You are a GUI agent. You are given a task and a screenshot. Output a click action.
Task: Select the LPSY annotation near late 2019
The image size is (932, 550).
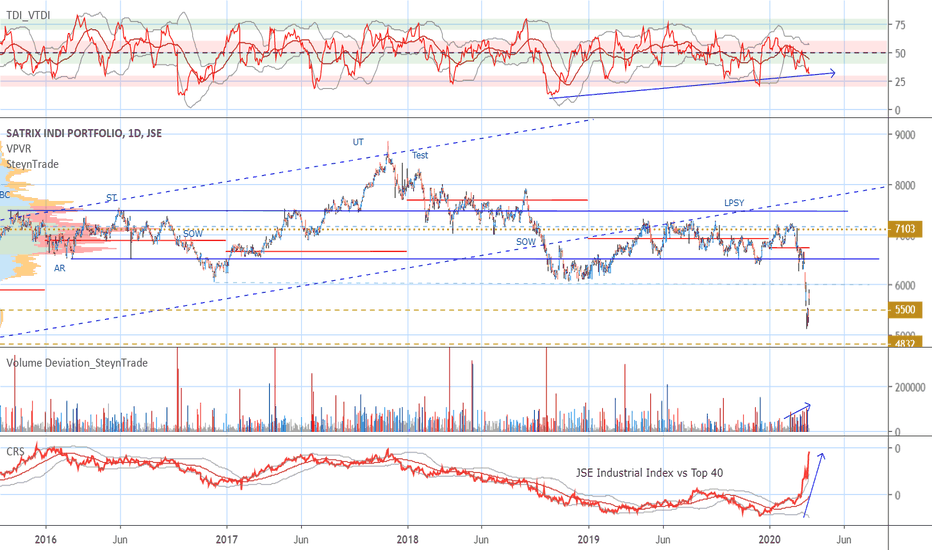coord(734,203)
